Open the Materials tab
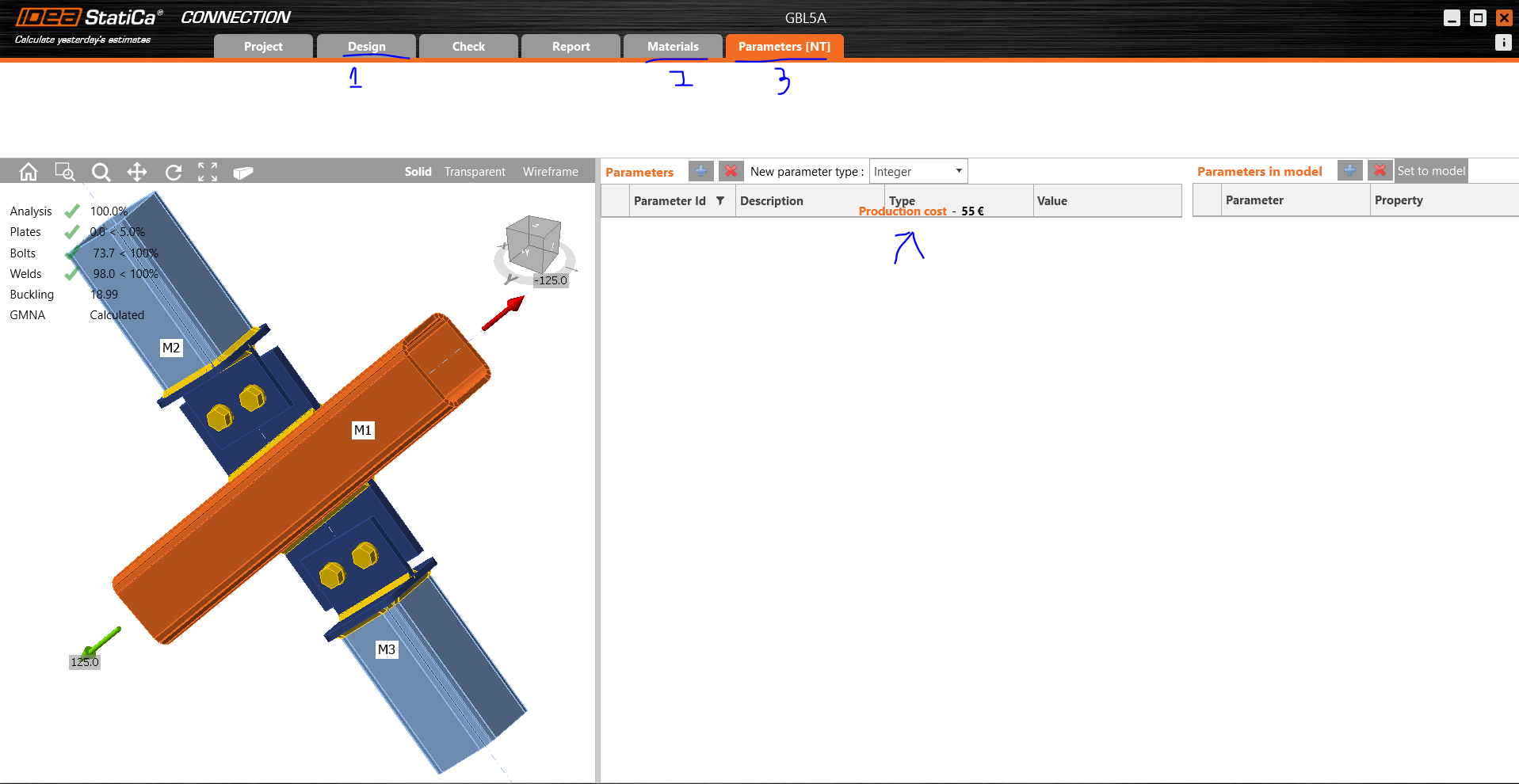 click(x=672, y=46)
